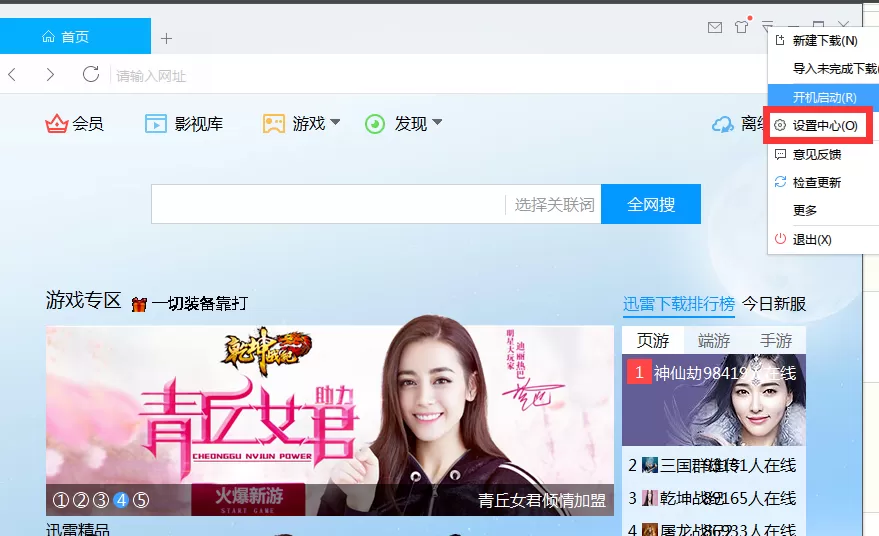This screenshot has width=879, height=536.
Task: Show banner slide 2
Action: 81,500
